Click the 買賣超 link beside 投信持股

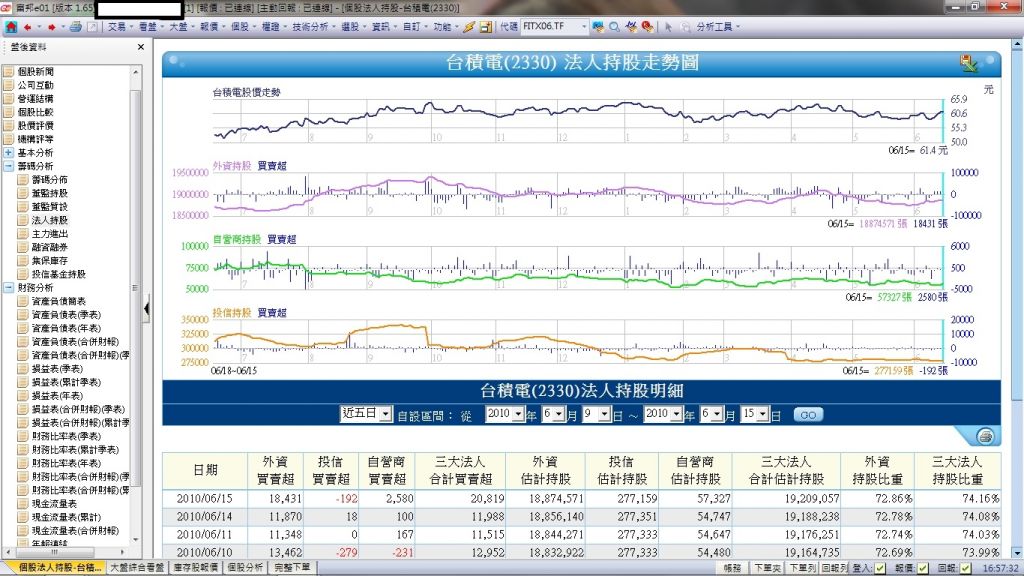(272, 313)
